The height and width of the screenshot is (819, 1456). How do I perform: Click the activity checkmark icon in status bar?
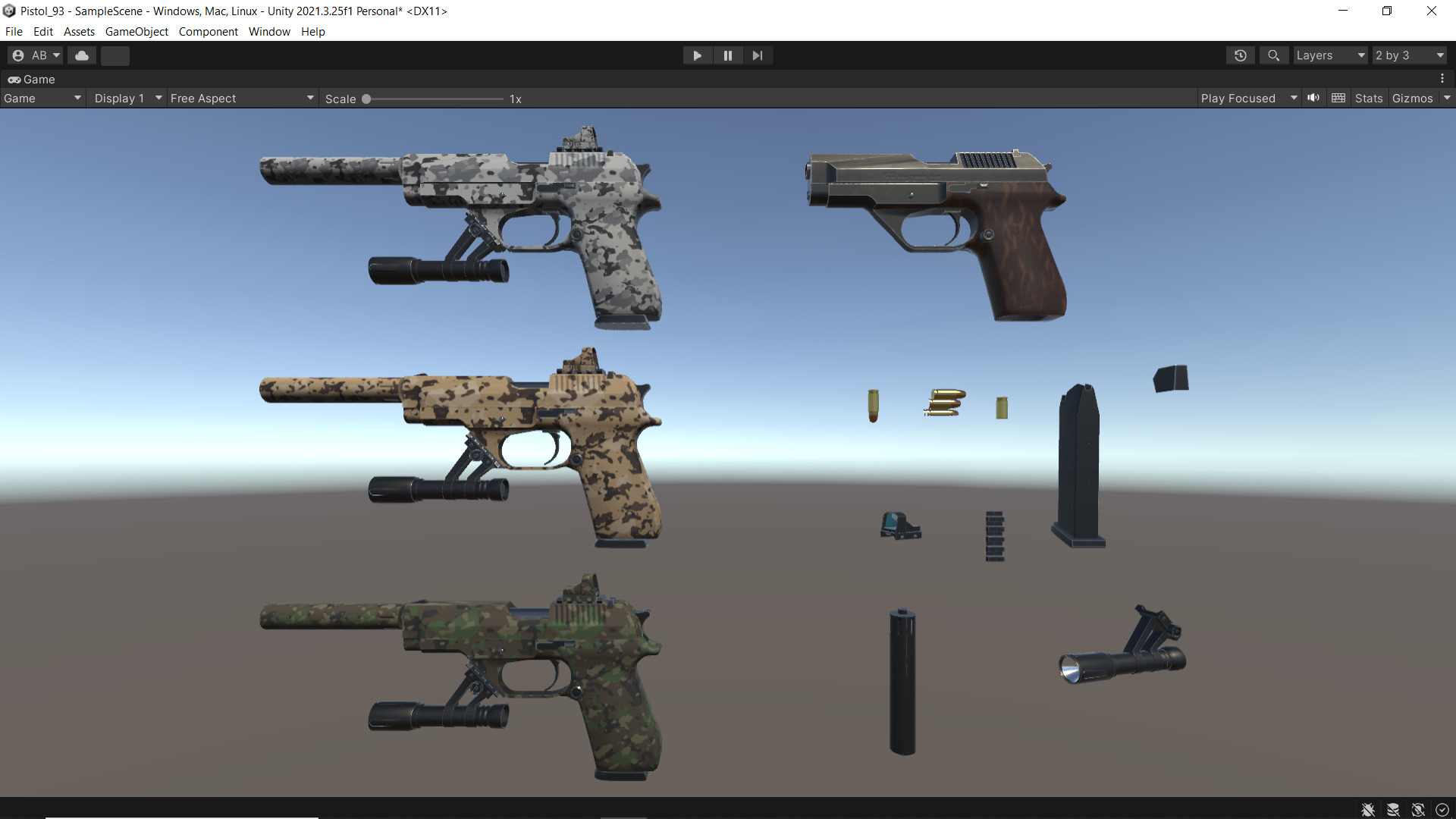point(1442,810)
